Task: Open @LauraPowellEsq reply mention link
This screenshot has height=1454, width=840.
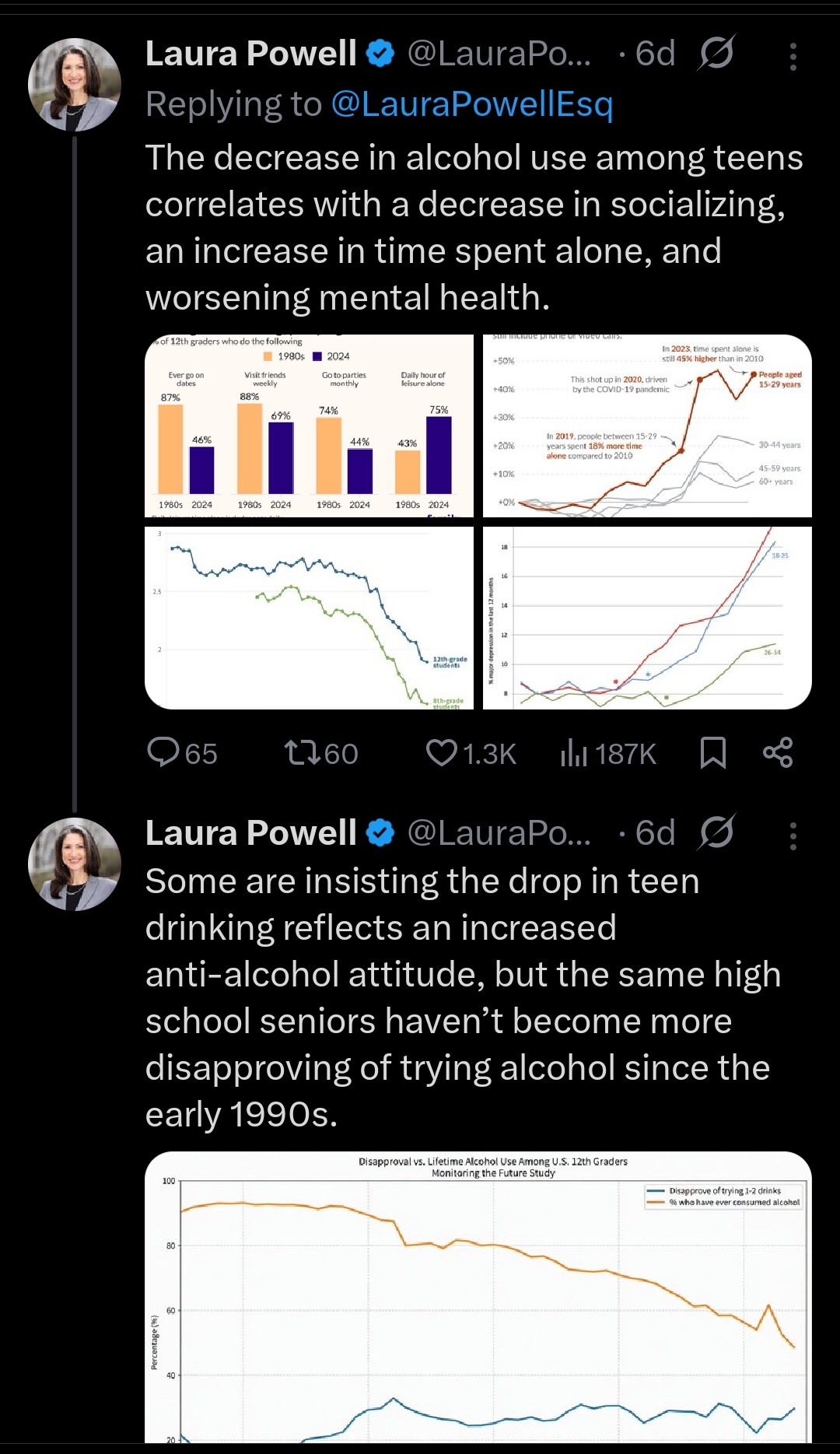Action: click(x=472, y=104)
